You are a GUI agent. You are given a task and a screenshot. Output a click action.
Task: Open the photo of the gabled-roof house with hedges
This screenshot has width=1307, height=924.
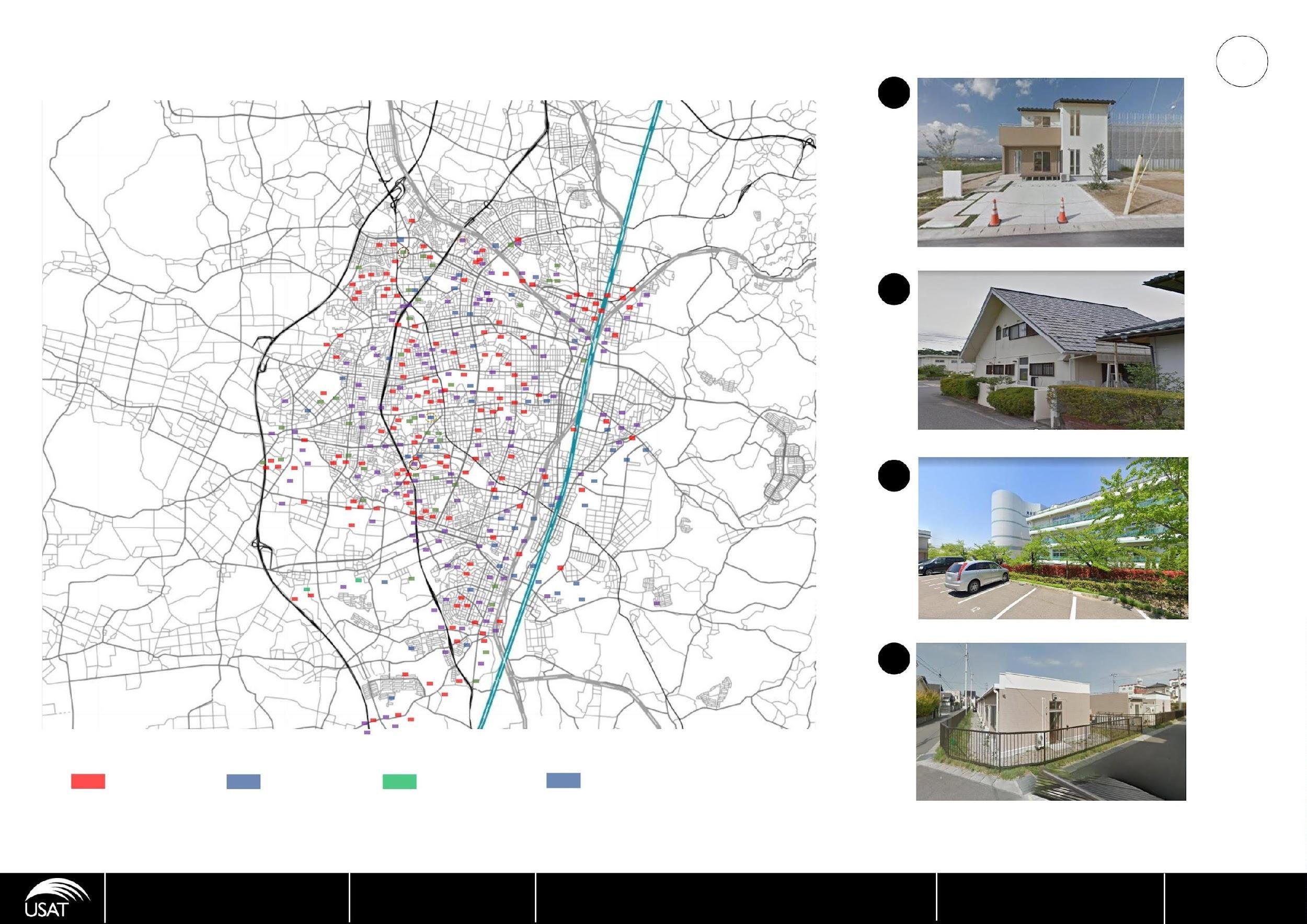pos(1051,350)
